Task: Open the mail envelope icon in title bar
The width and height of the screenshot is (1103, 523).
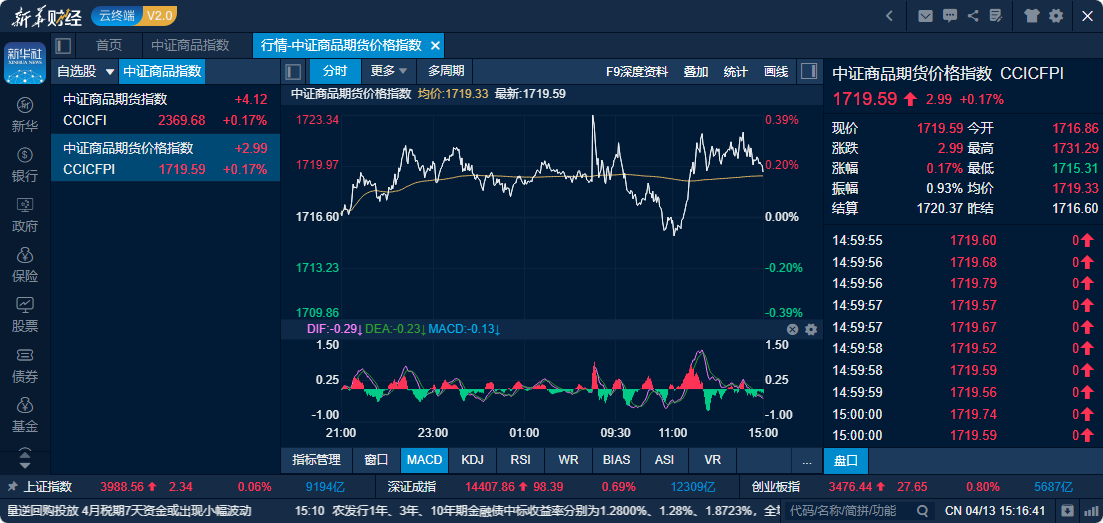Action: coord(925,16)
